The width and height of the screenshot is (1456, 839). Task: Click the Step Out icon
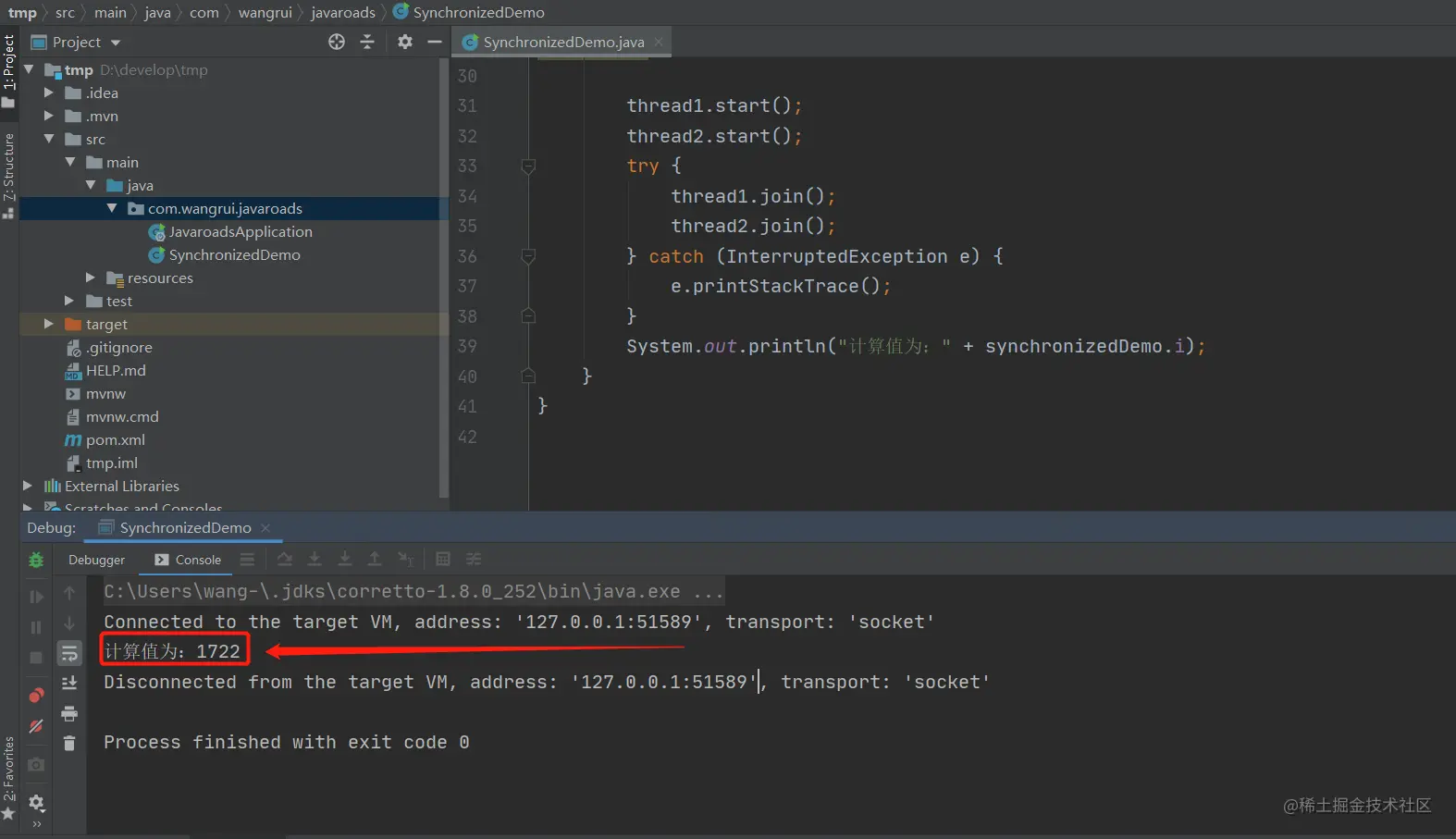click(375, 559)
